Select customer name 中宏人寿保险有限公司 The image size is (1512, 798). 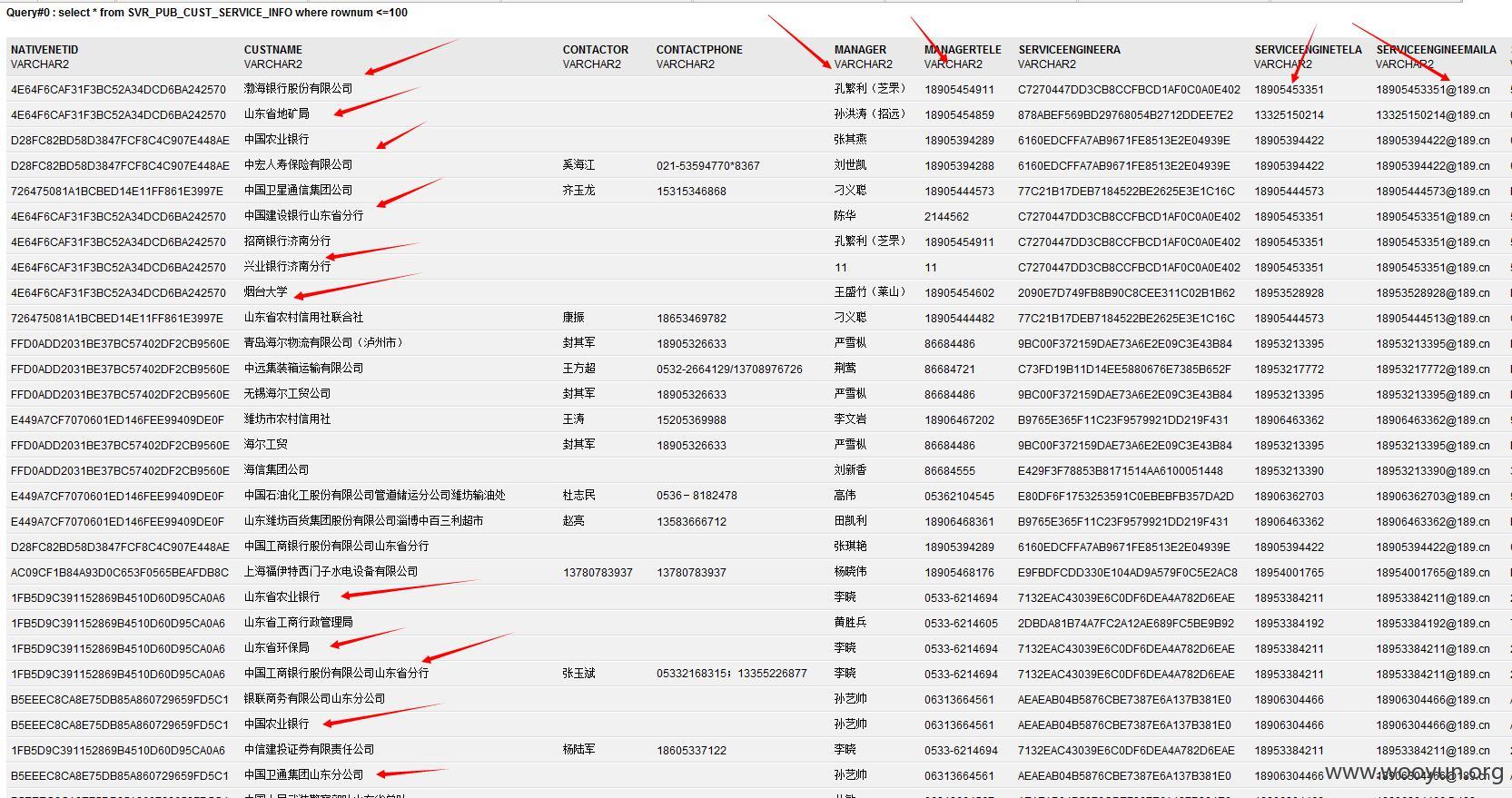point(298,164)
